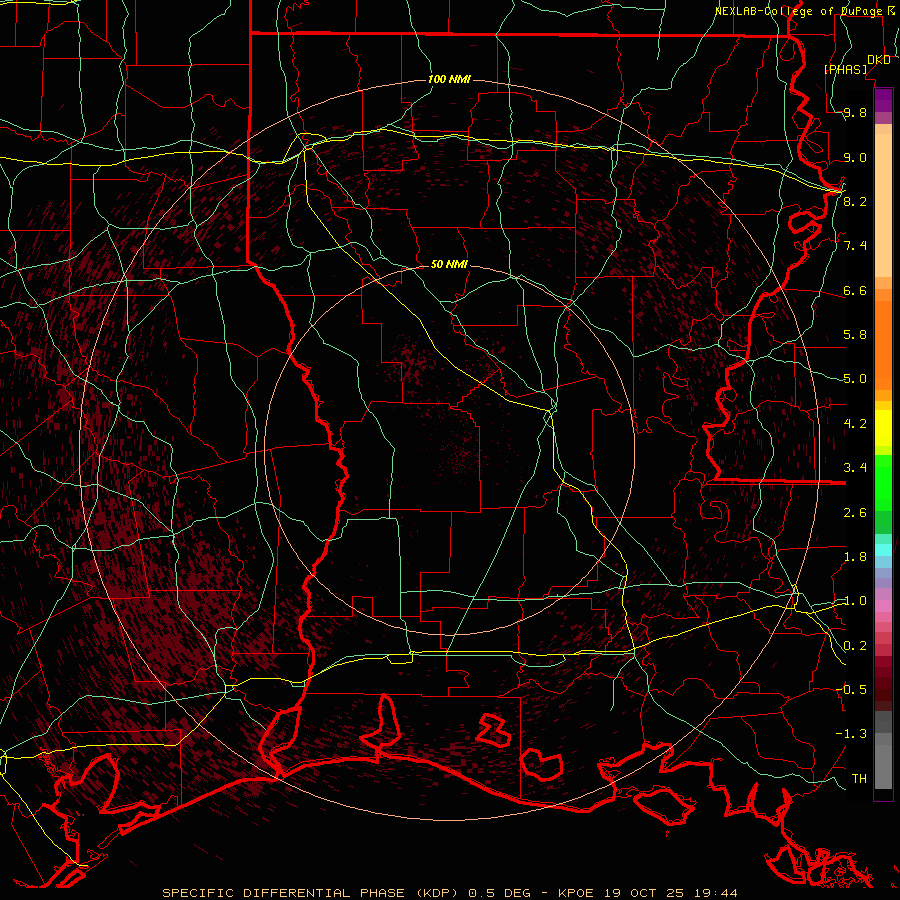Click the 50 NMI range ring label

tap(449, 264)
